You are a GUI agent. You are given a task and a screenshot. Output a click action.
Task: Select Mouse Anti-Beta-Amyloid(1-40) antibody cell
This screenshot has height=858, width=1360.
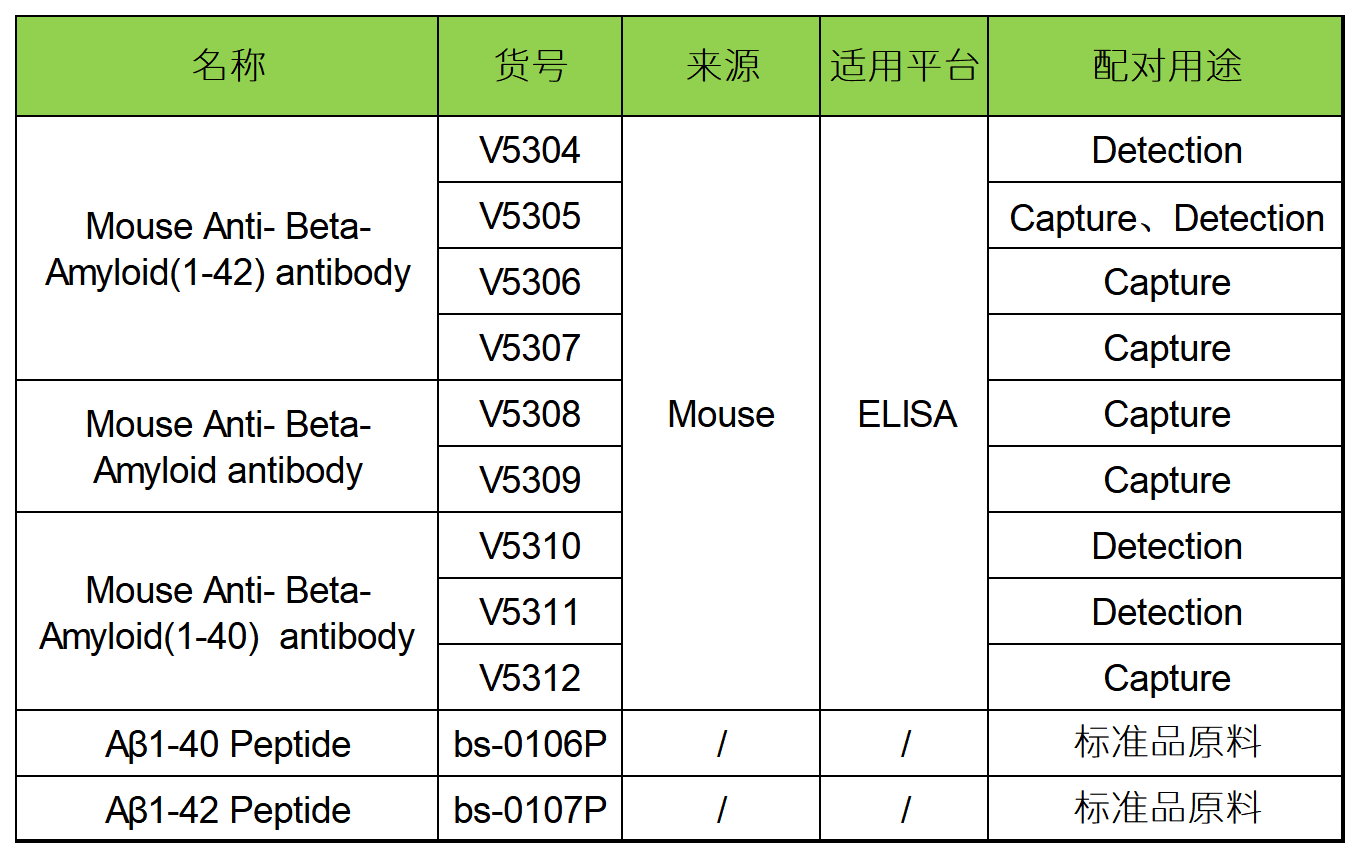pos(228,612)
